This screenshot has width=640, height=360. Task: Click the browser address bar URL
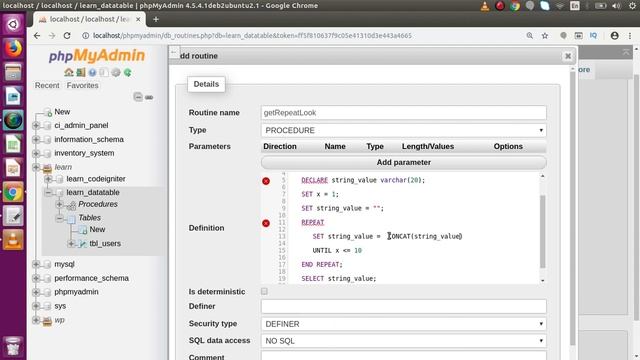point(252,36)
